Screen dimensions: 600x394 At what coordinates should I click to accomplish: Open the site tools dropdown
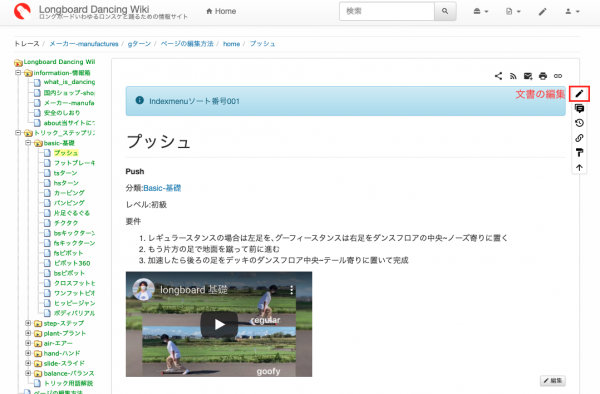point(481,11)
